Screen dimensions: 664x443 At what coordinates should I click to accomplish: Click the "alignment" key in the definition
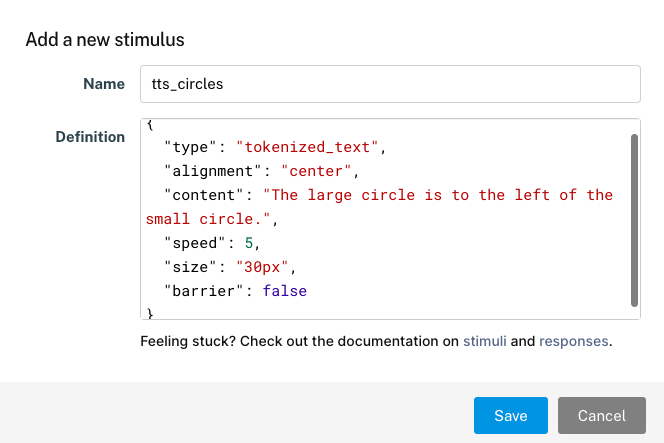tap(213, 171)
